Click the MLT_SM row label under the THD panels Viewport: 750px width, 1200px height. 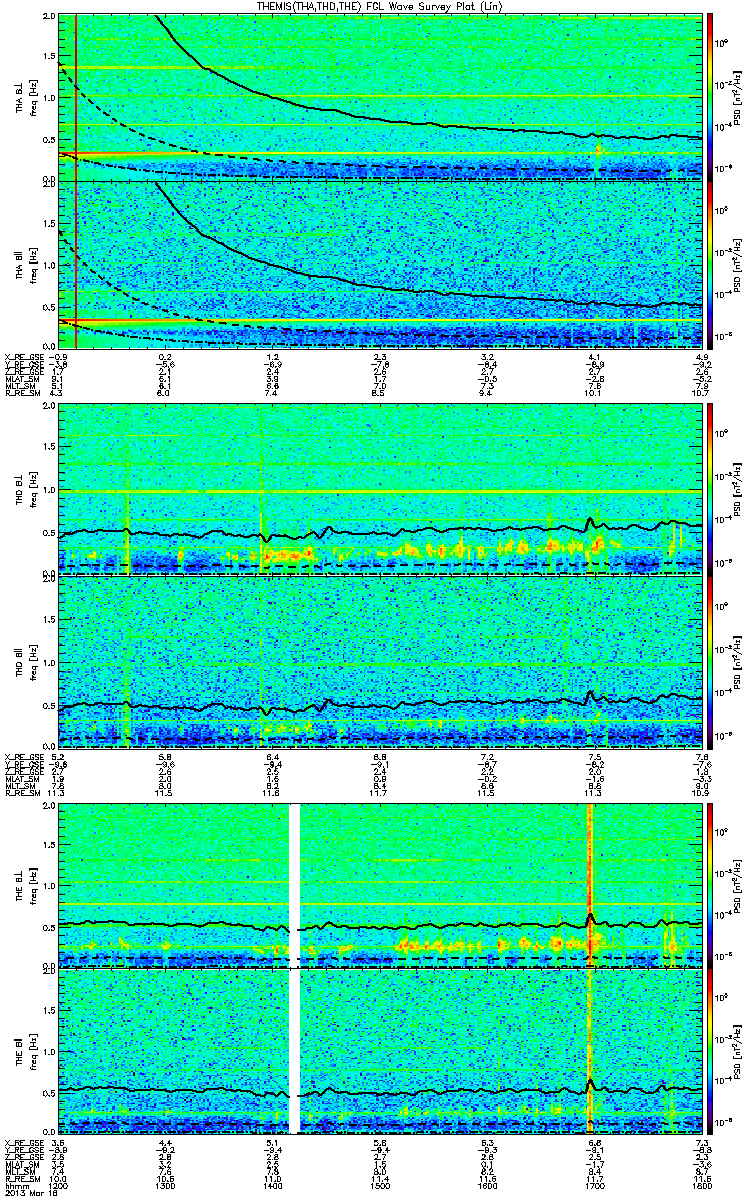(18, 786)
